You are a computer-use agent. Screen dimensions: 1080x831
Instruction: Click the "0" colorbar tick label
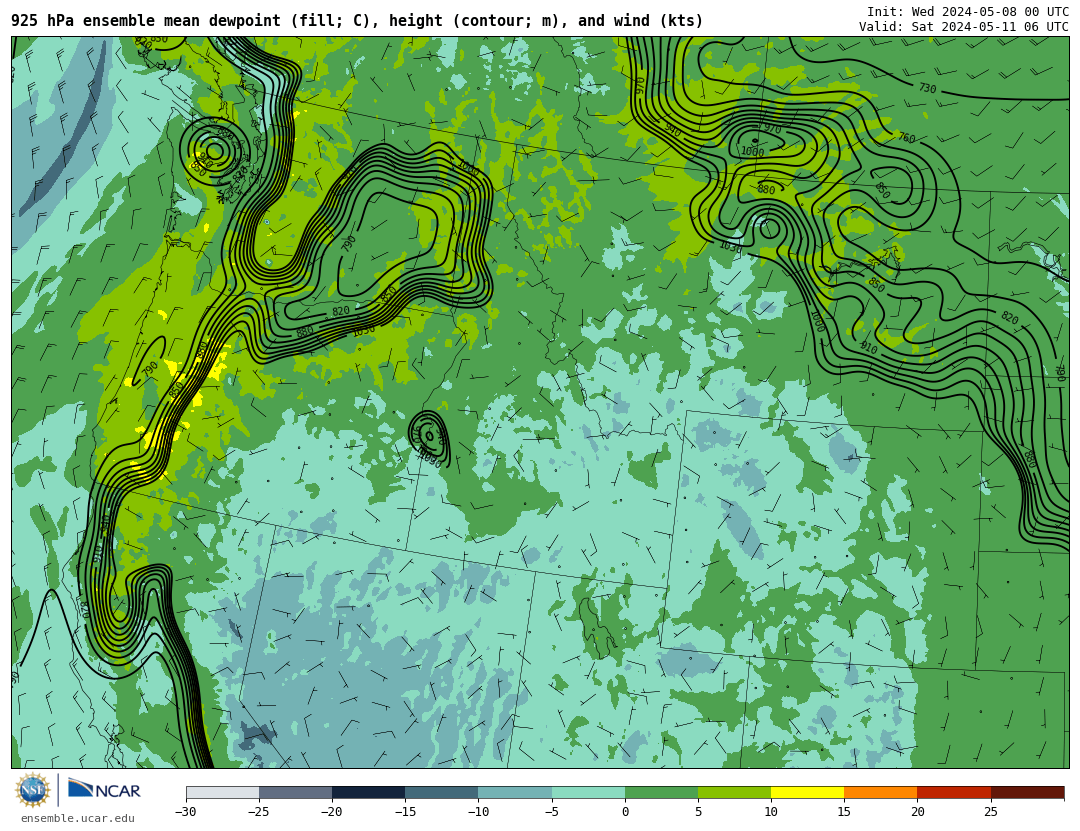[625, 812]
